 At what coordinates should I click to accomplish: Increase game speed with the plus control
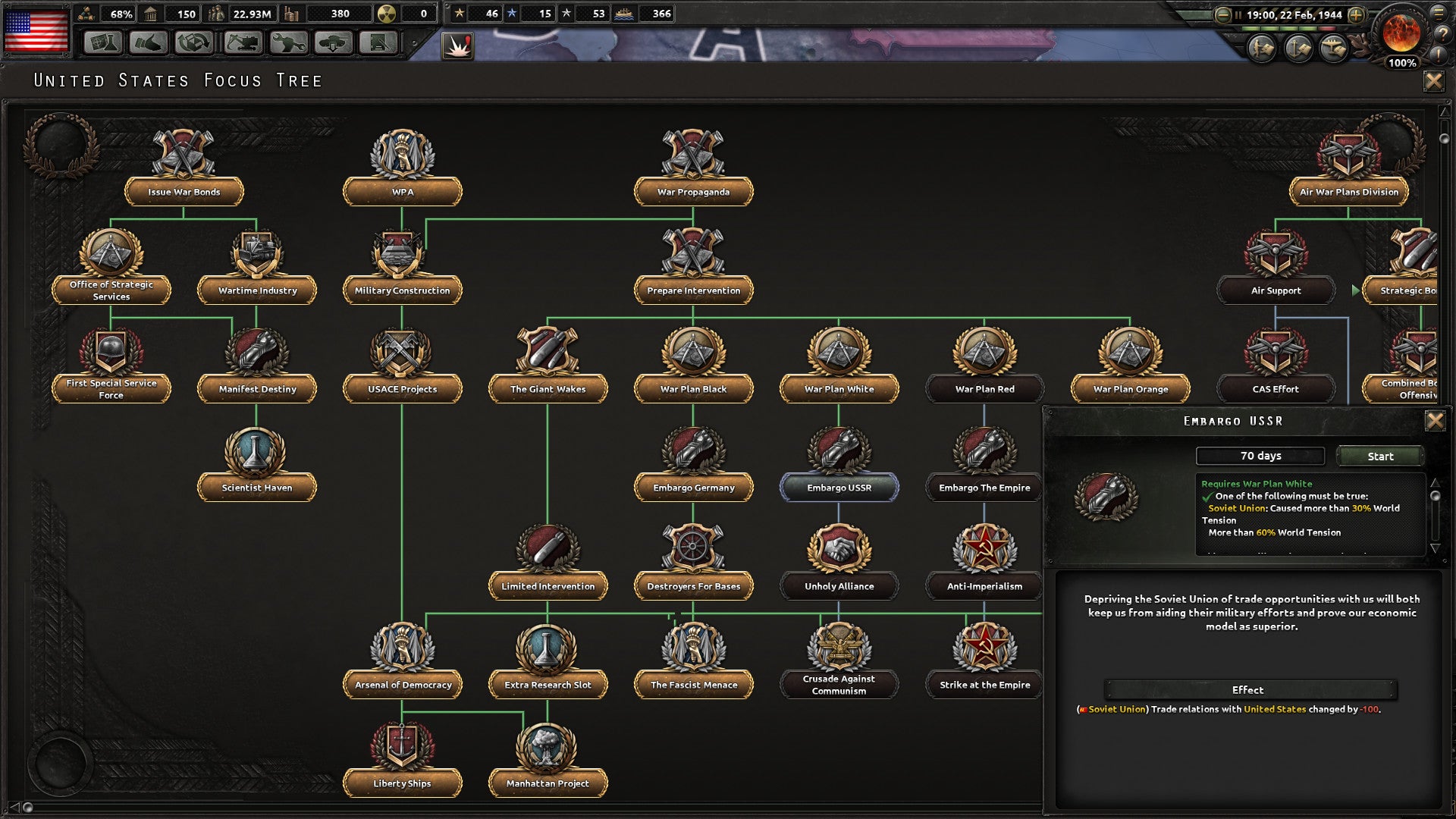[1355, 14]
